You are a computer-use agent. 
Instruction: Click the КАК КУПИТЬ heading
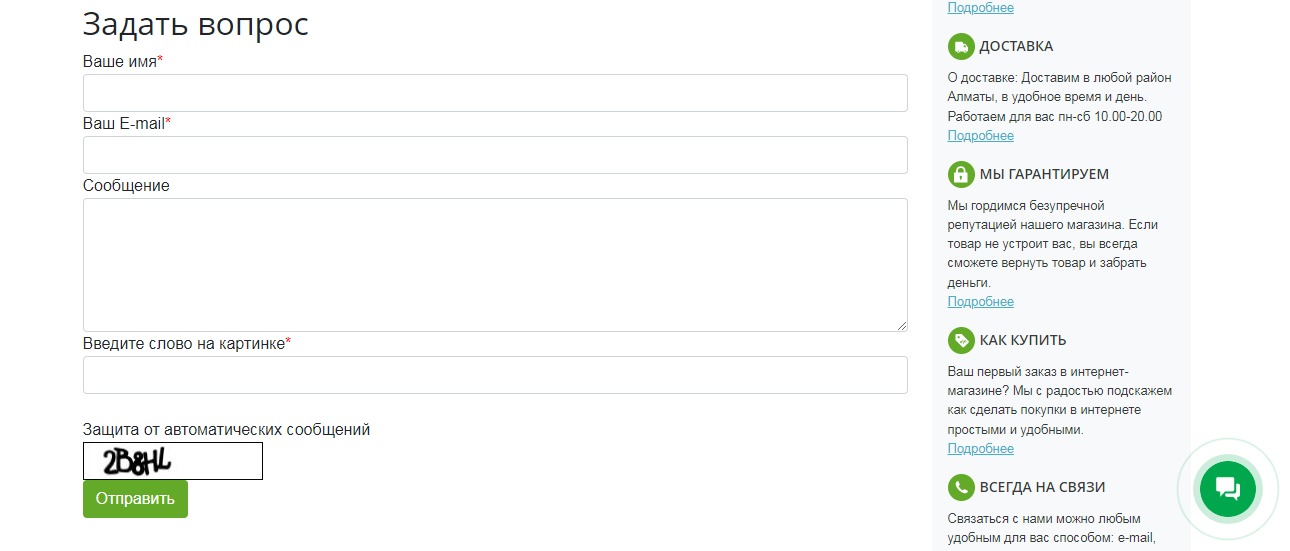pos(1023,340)
